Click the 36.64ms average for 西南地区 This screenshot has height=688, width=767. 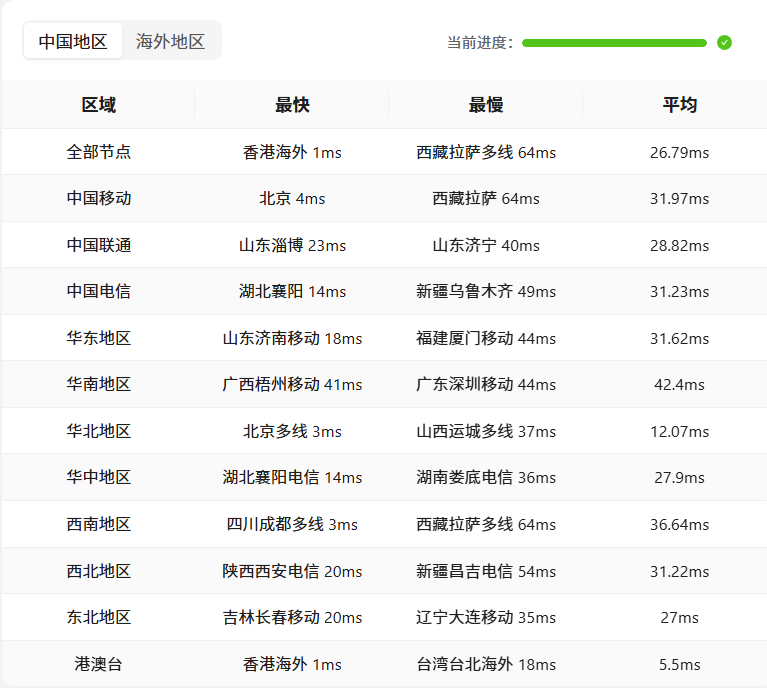tap(679, 524)
